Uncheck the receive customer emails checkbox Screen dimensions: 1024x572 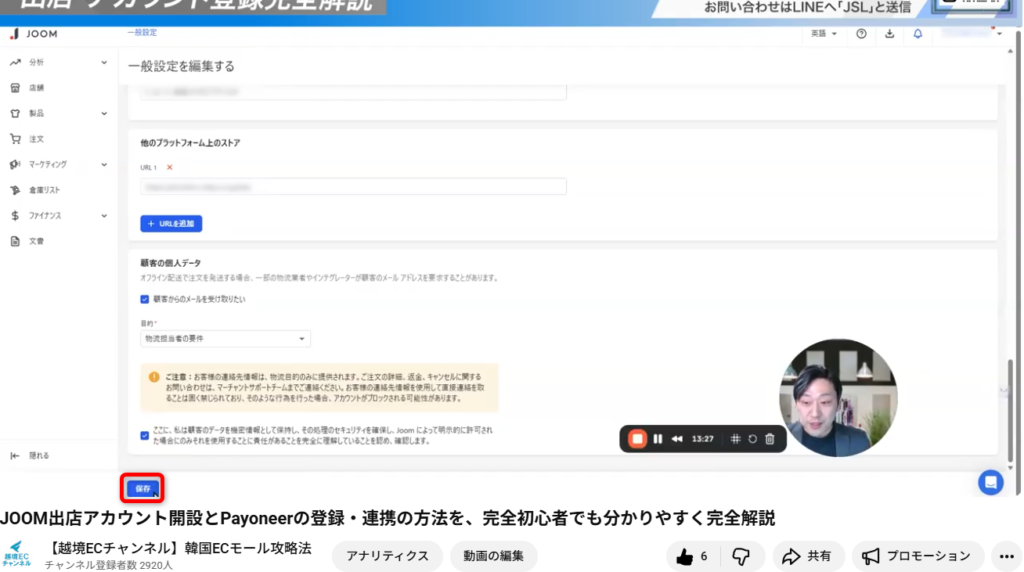click(146, 299)
